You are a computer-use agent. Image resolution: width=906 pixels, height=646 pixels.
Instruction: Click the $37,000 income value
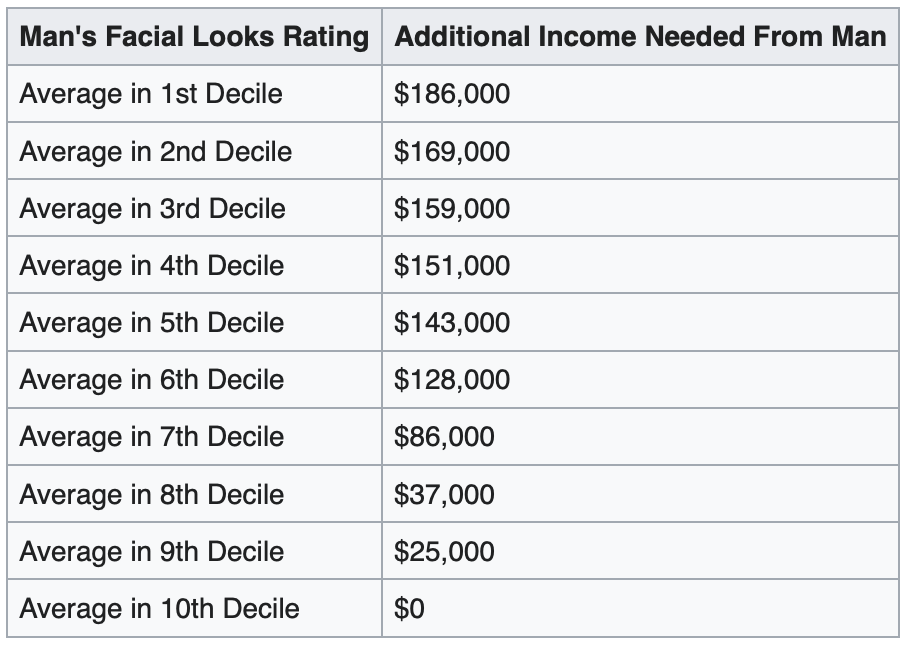coord(444,495)
